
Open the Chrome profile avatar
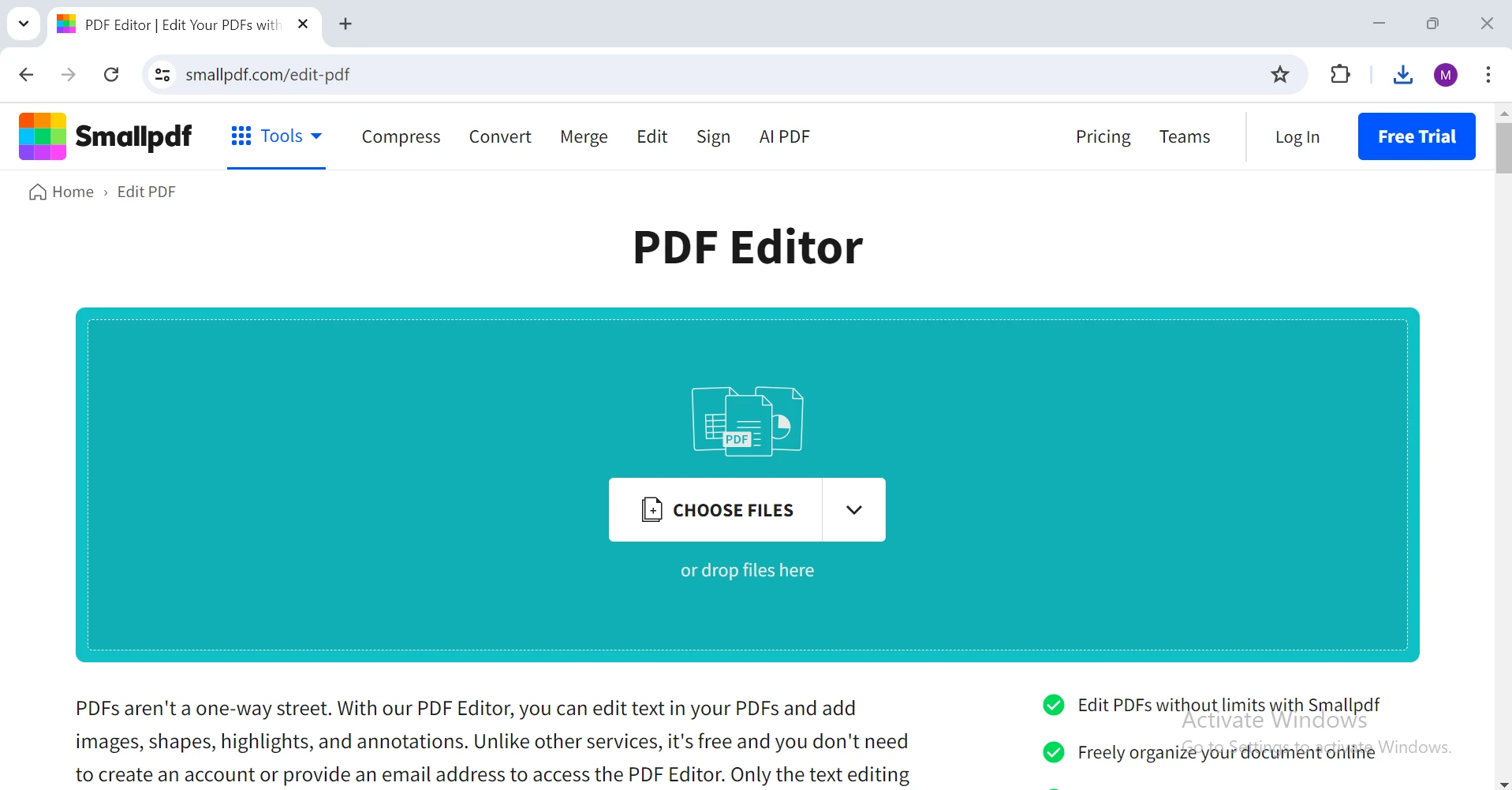click(x=1446, y=75)
